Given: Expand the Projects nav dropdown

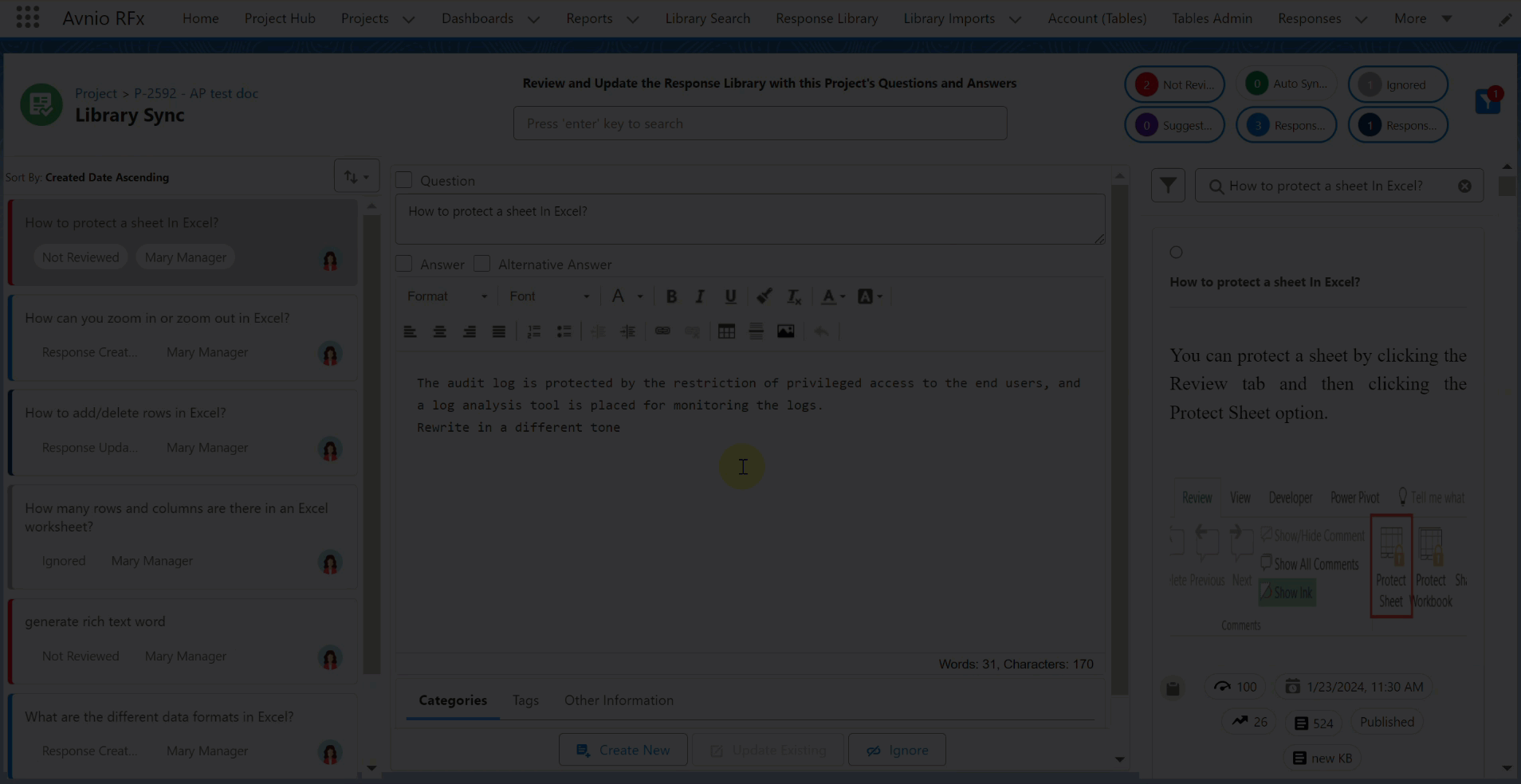Looking at the screenshot, I should [408, 19].
